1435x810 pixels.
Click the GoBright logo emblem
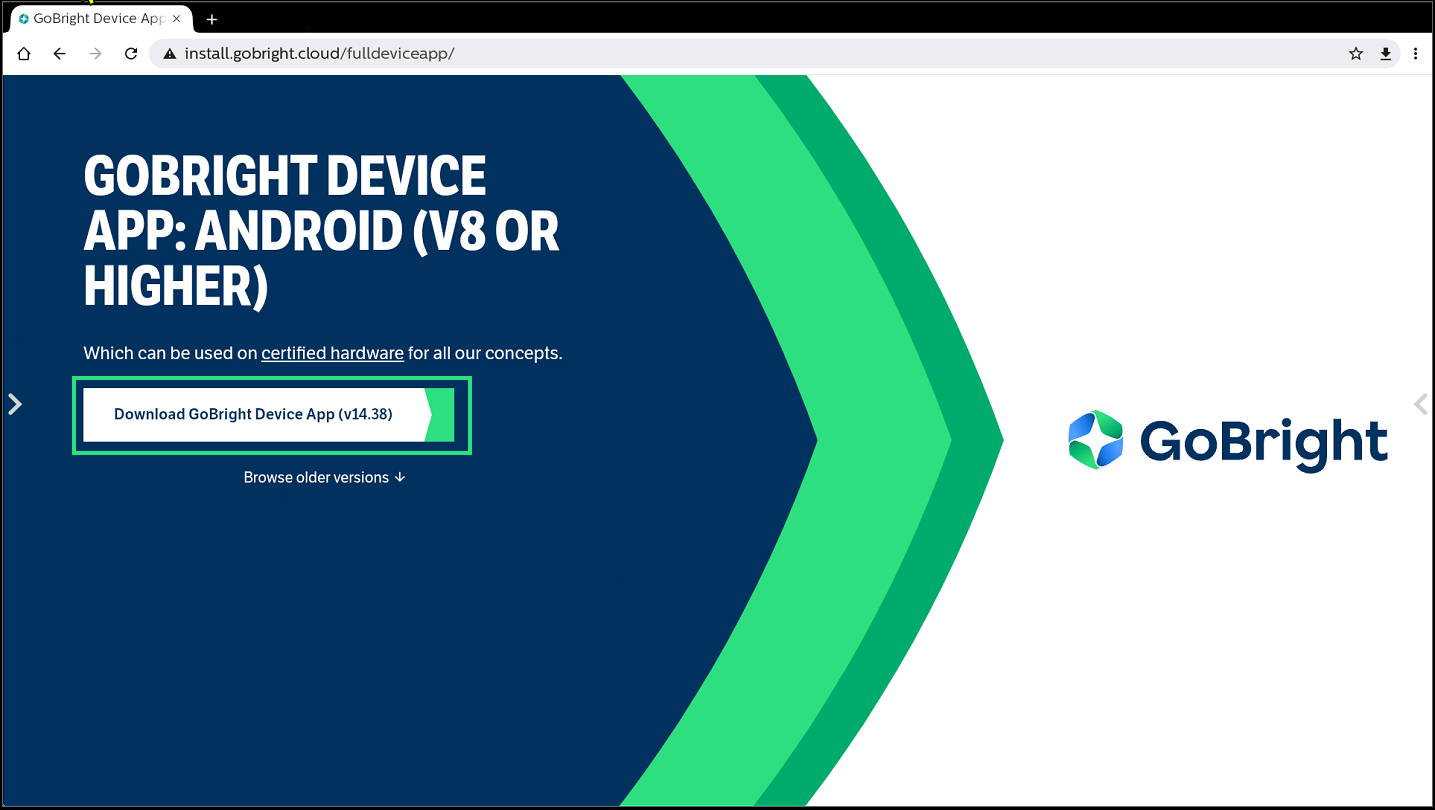click(x=1096, y=440)
